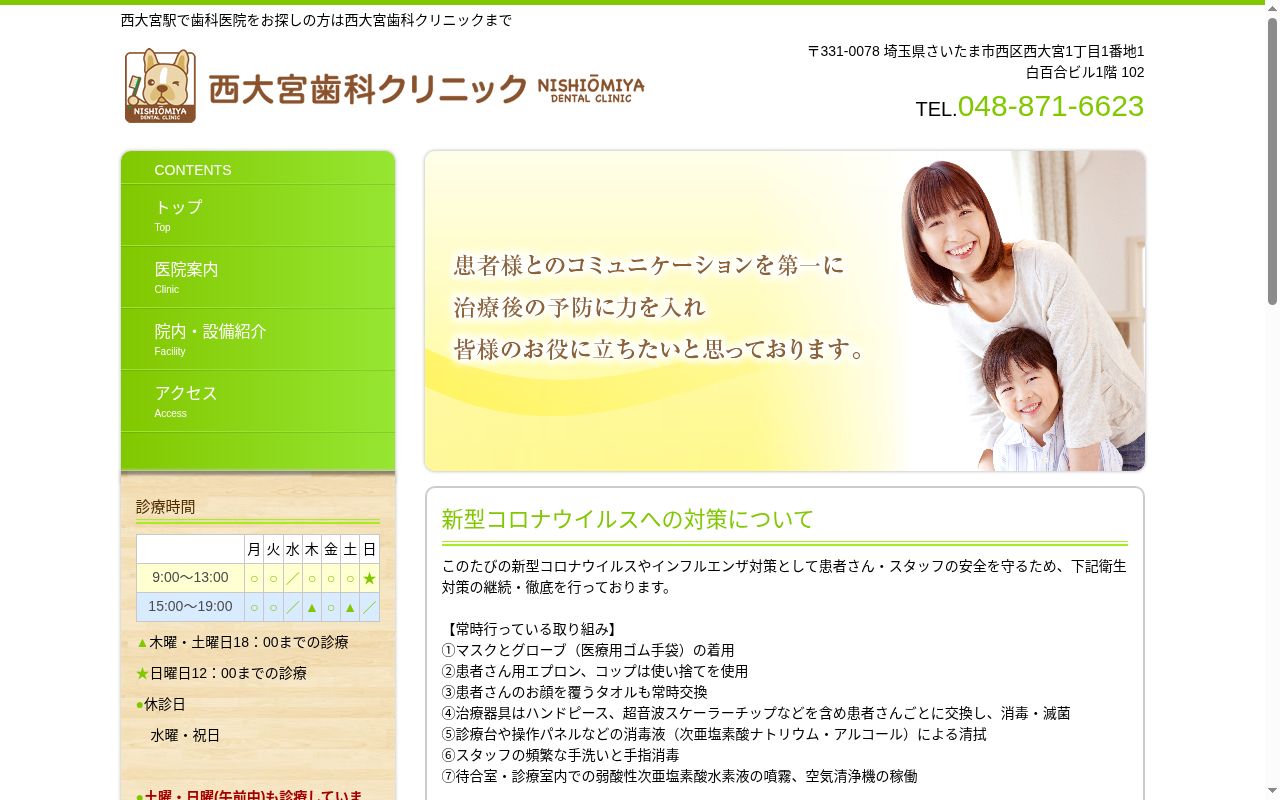Viewport: 1280px width, 800px height.
Task: Click the slash mark in Wednesday morning cell
Action: coord(292,578)
